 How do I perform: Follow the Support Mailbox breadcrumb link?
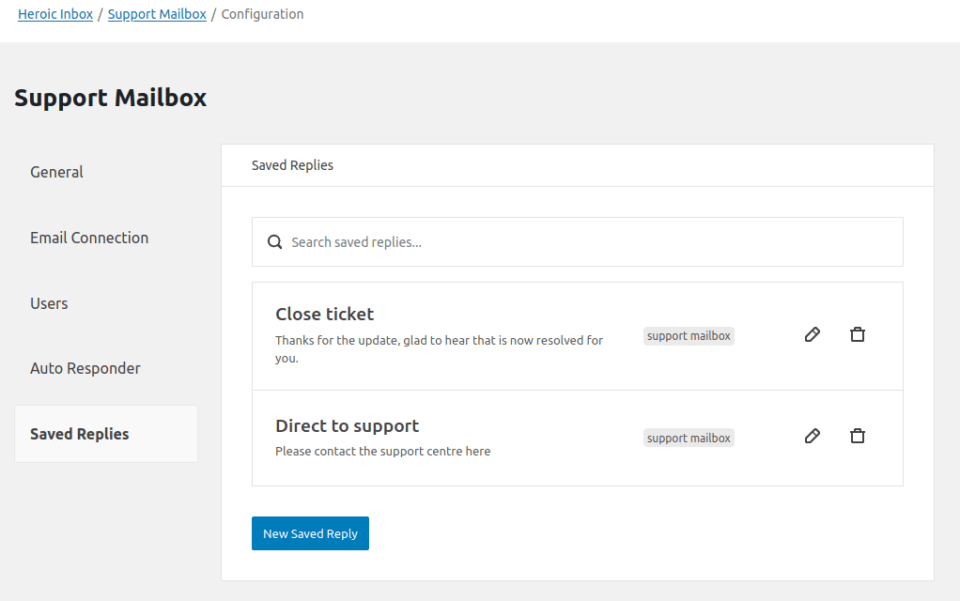click(156, 13)
